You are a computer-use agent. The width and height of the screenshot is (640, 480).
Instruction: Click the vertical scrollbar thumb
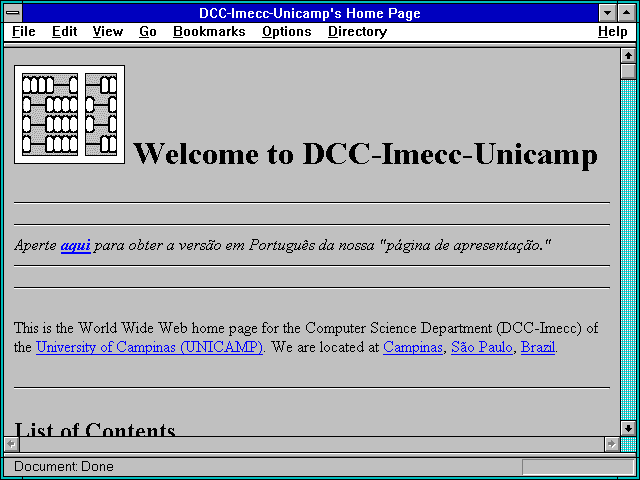coord(628,71)
